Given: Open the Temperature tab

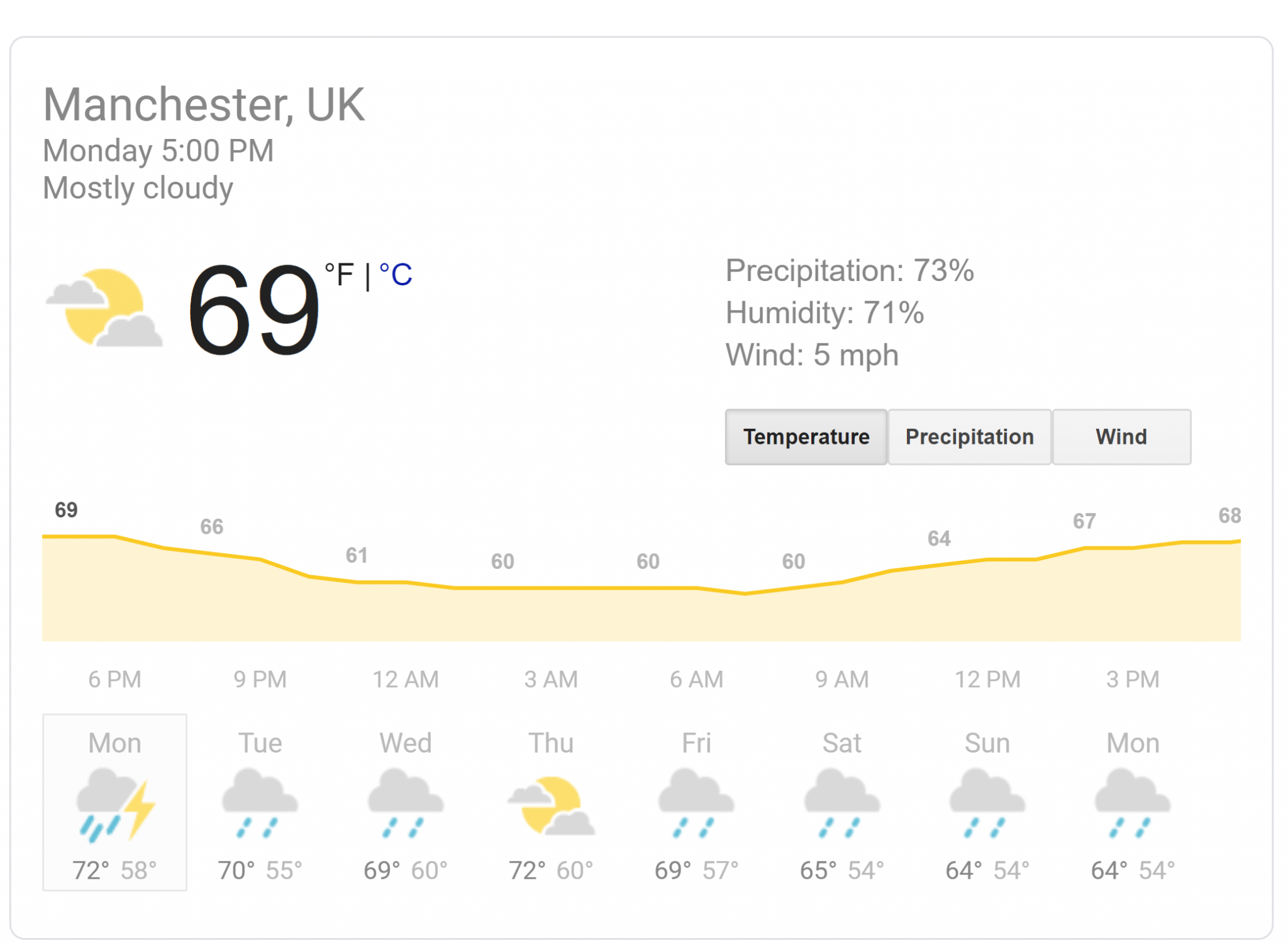Looking at the screenshot, I should point(806,437).
